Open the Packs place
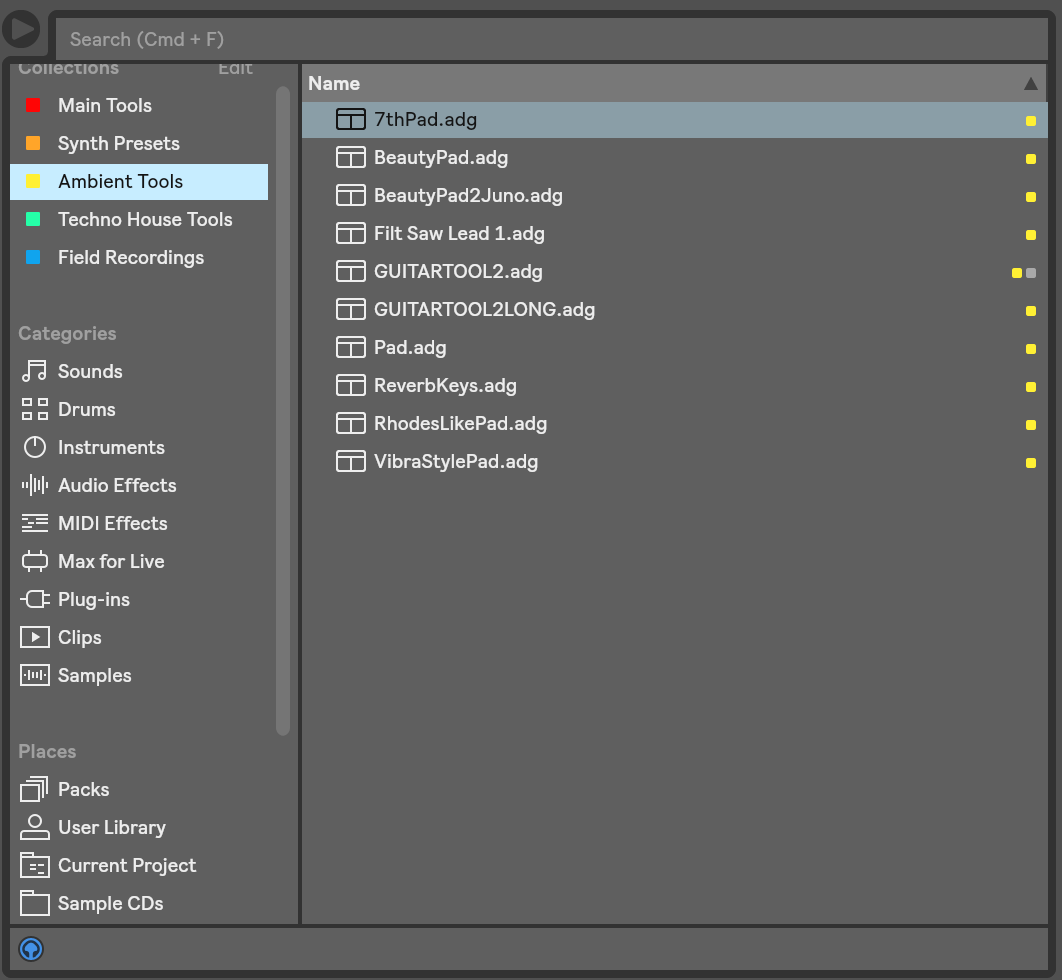This screenshot has width=1062, height=980. point(83,790)
